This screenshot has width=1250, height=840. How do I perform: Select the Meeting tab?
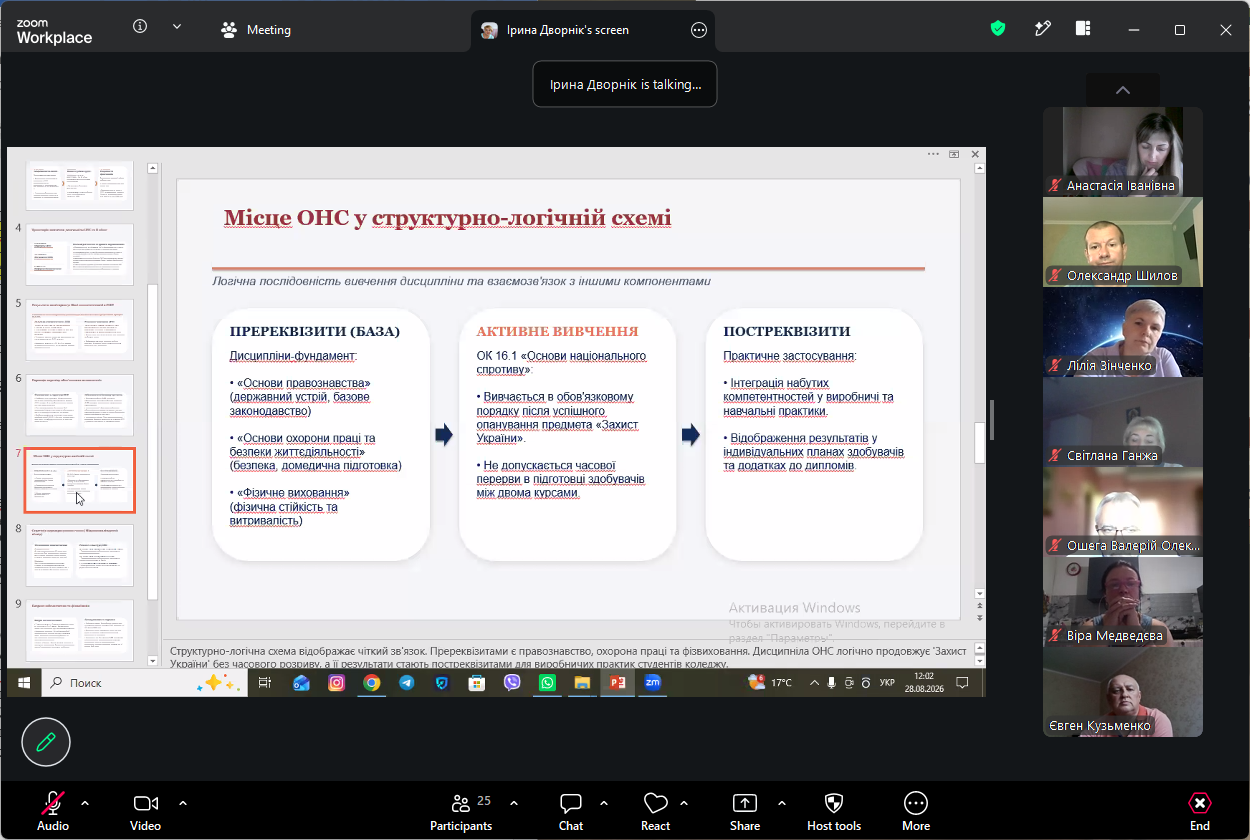click(256, 30)
